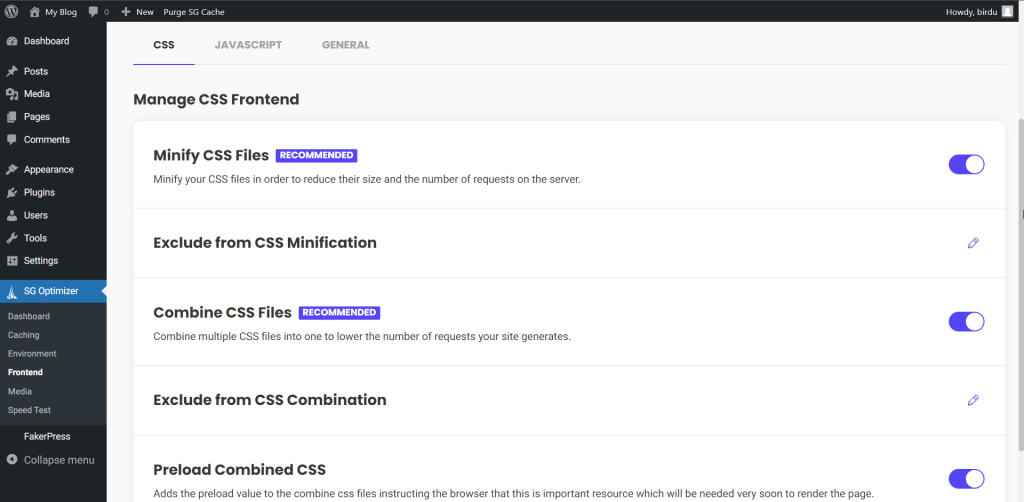Click the Tools wrench icon
The width and height of the screenshot is (1024, 502).
click(x=12, y=238)
